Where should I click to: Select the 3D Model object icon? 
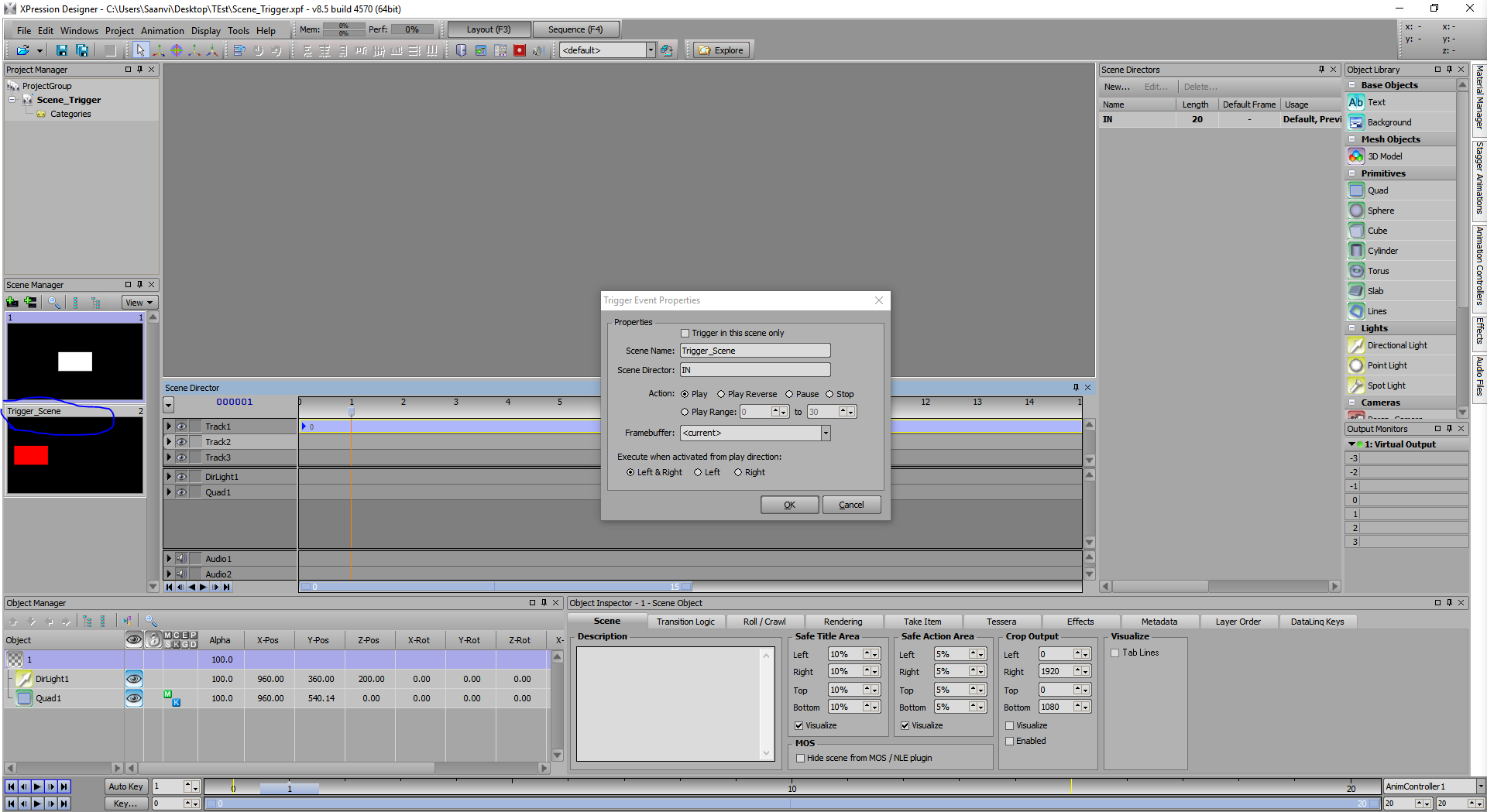(1356, 156)
